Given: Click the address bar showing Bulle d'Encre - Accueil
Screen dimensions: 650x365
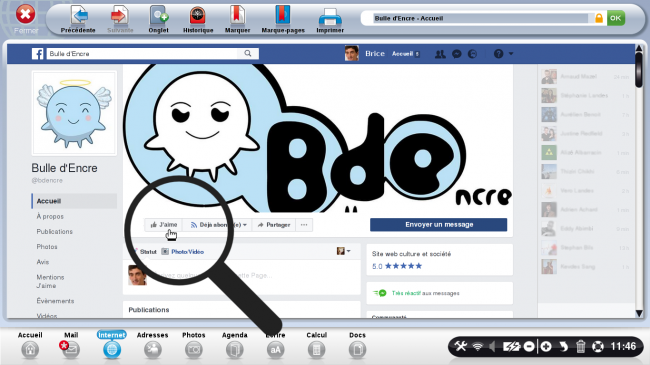Looking at the screenshot, I should [480, 18].
